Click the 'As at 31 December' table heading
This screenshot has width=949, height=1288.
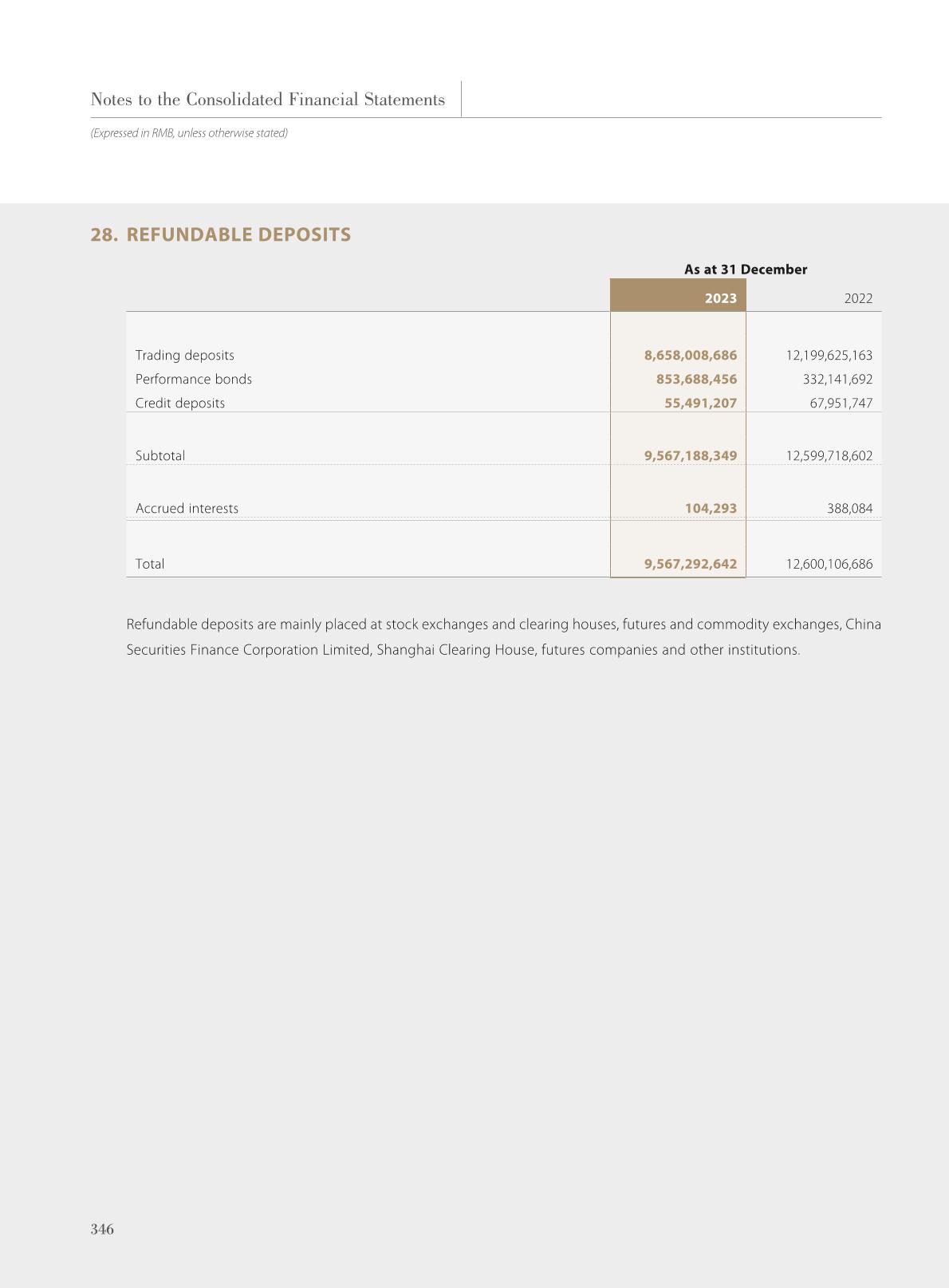click(x=745, y=270)
